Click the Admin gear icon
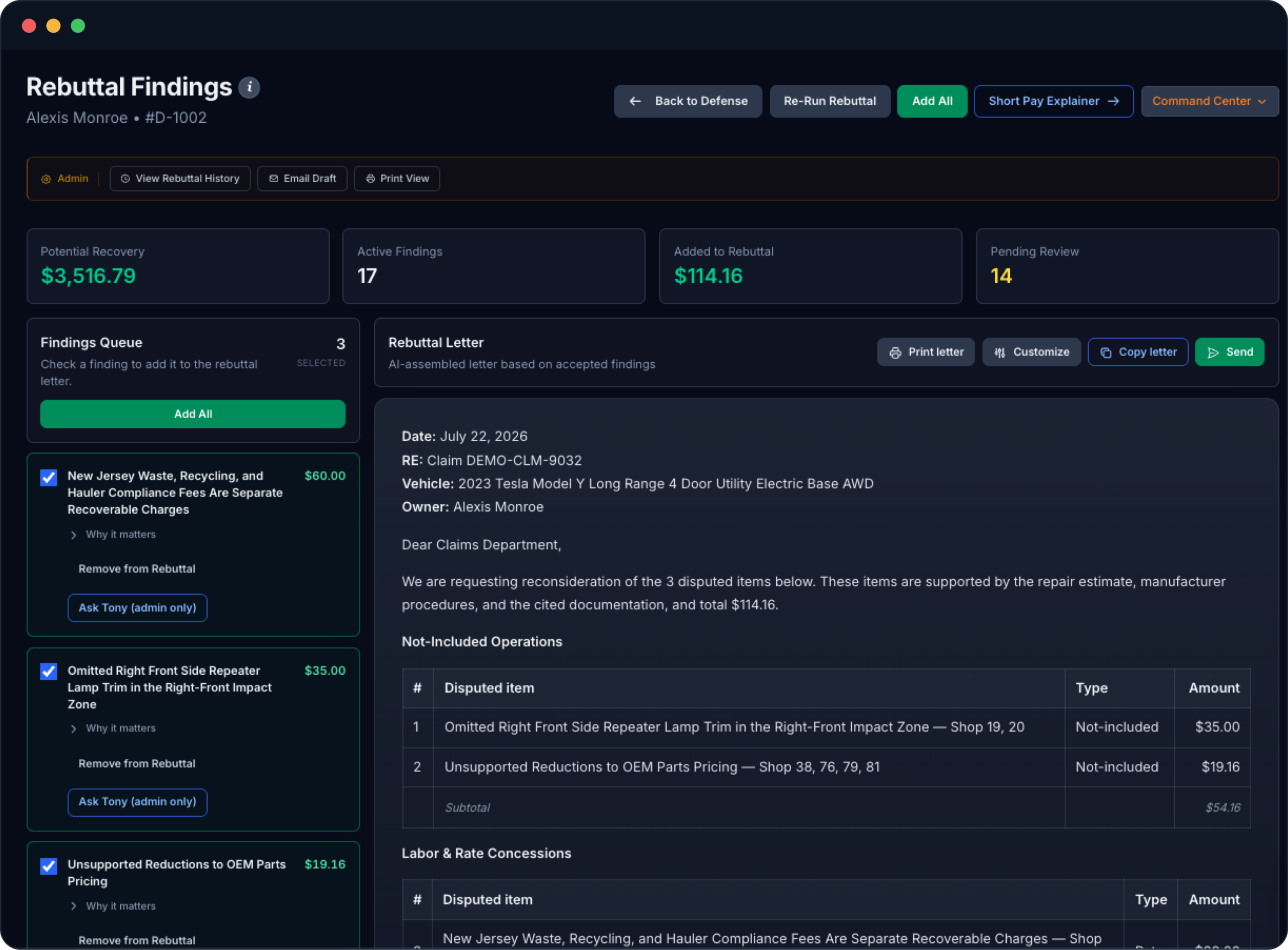 pos(46,179)
